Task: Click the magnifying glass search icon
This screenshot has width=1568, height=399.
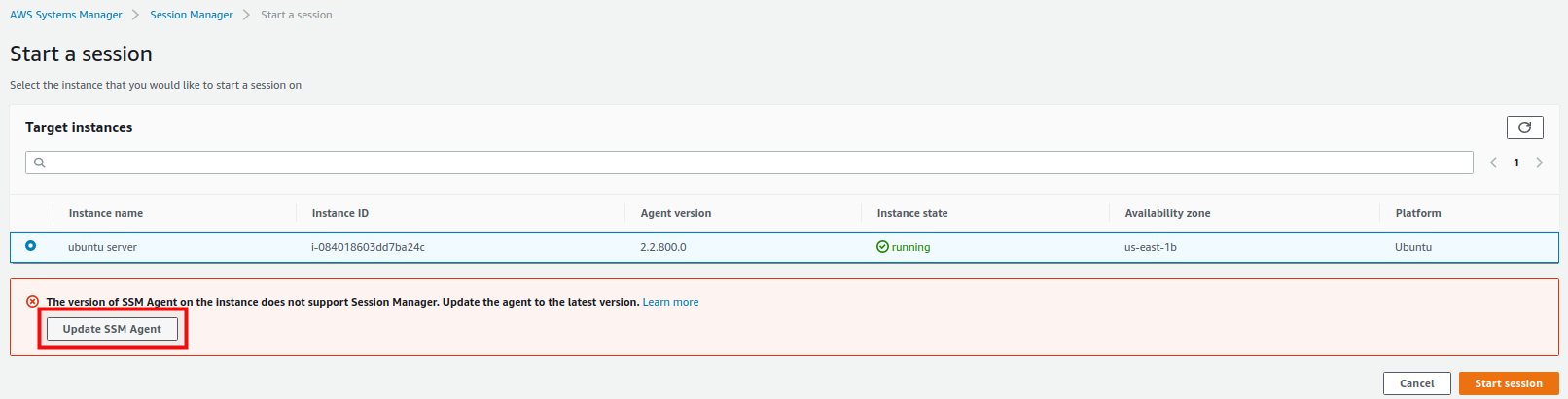Action: tap(40, 163)
